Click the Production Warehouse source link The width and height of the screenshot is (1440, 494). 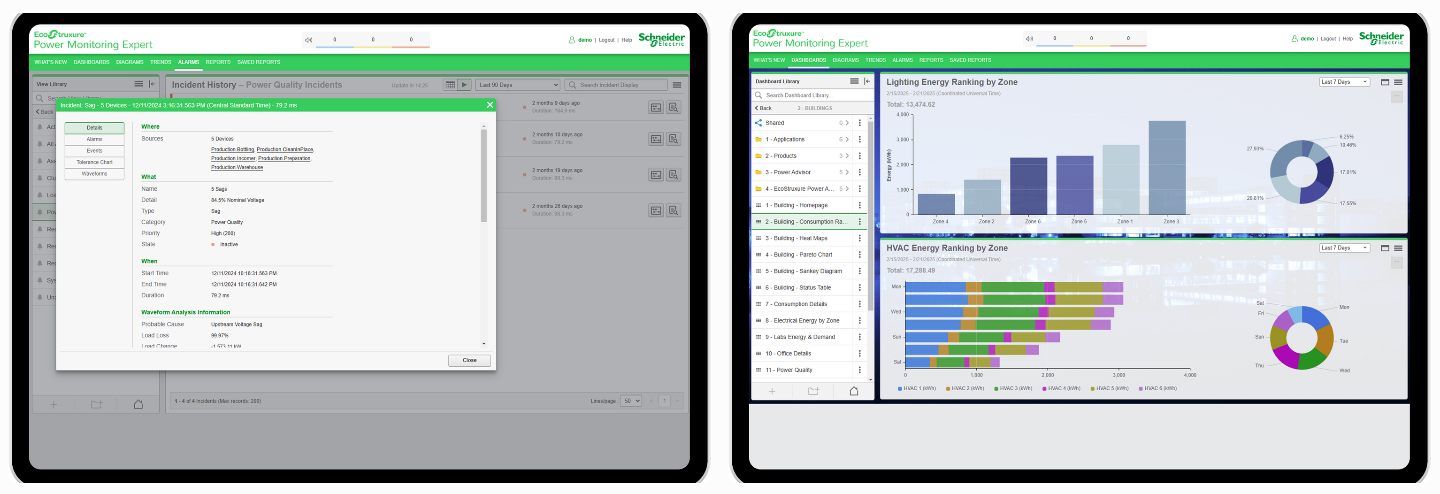[236, 167]
